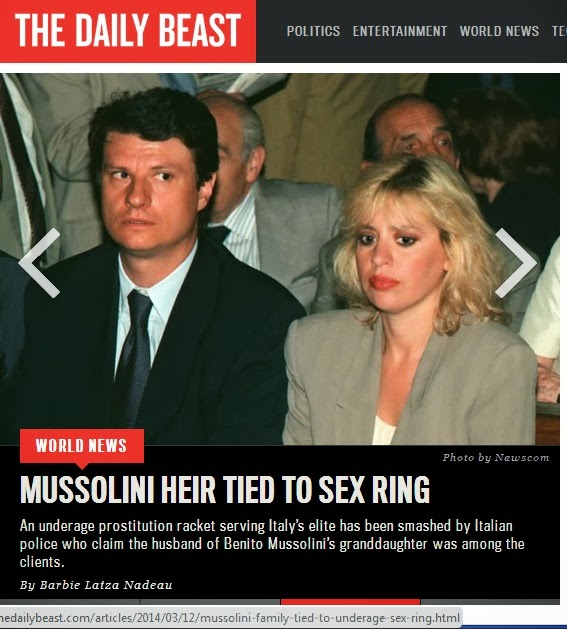The width and height of the screenshot is (567, 630).
Task: Open the Entertainment section
Action: [399, 31]
